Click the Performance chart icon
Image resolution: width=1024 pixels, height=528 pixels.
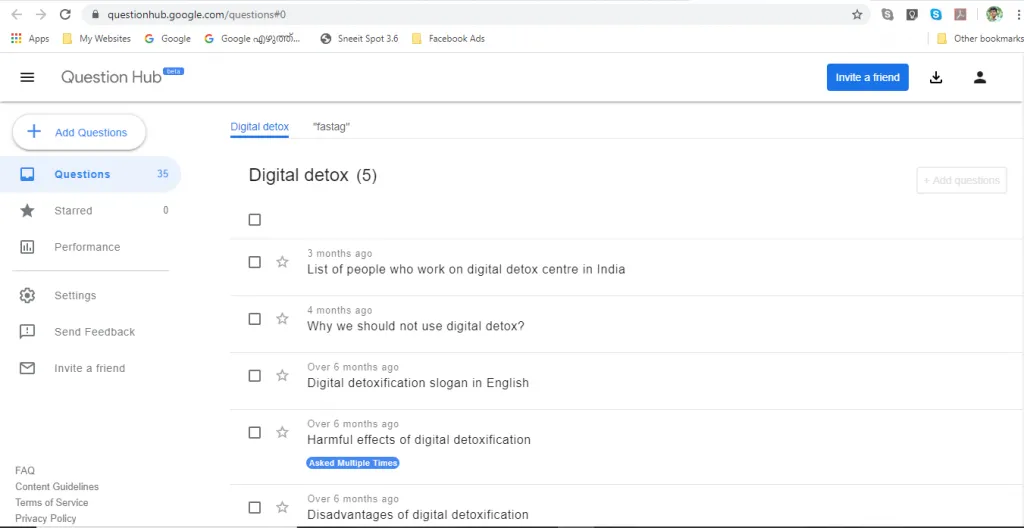coord(27,247)
